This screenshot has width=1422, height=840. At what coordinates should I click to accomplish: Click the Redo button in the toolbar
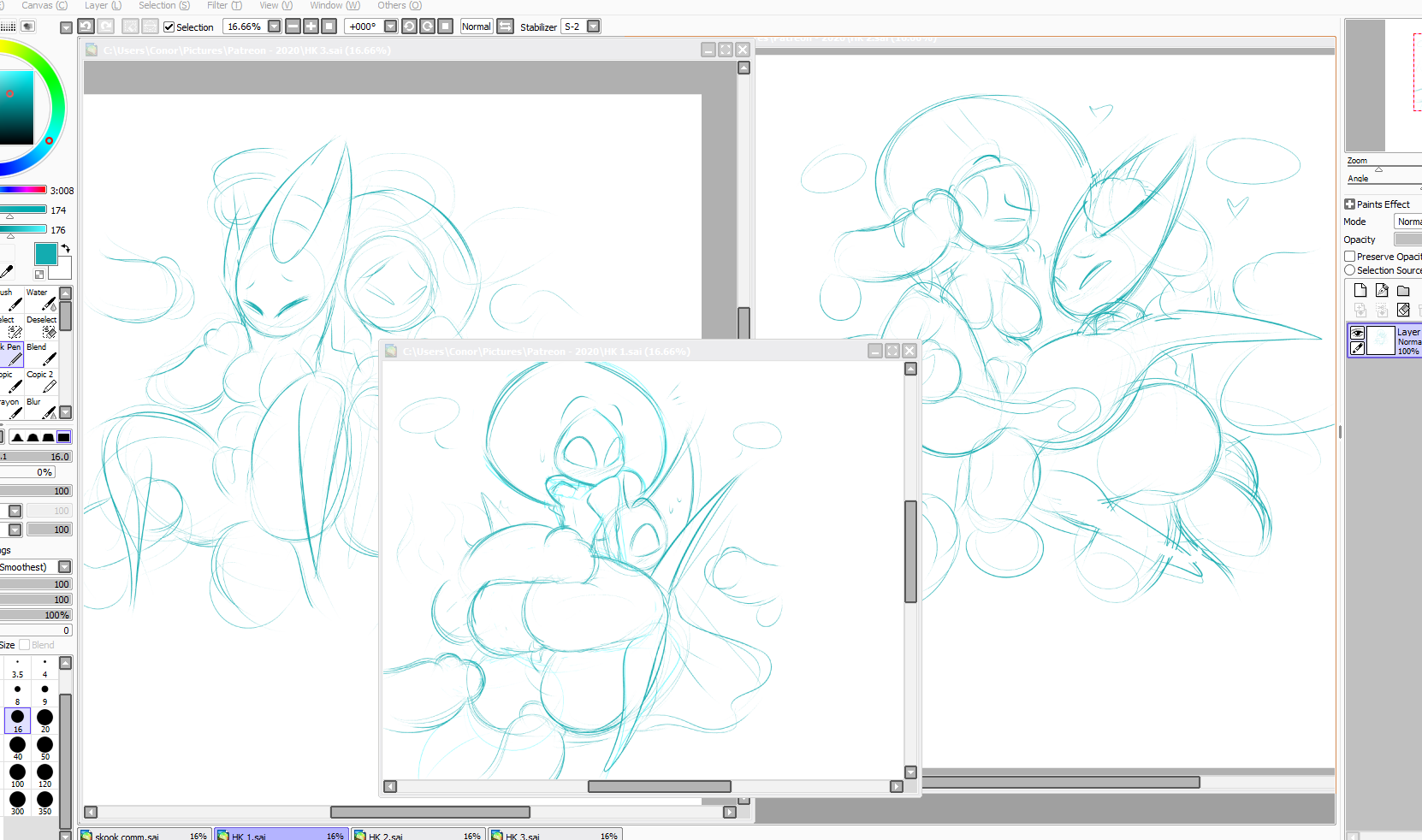click(105, 27)
